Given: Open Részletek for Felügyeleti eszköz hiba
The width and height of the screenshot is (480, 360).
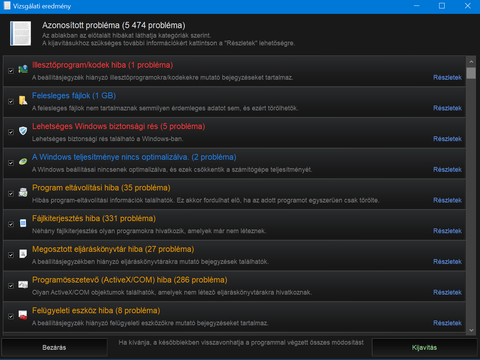Looking at the screenshot, I should pyautogui.click(x=447, y=323).
